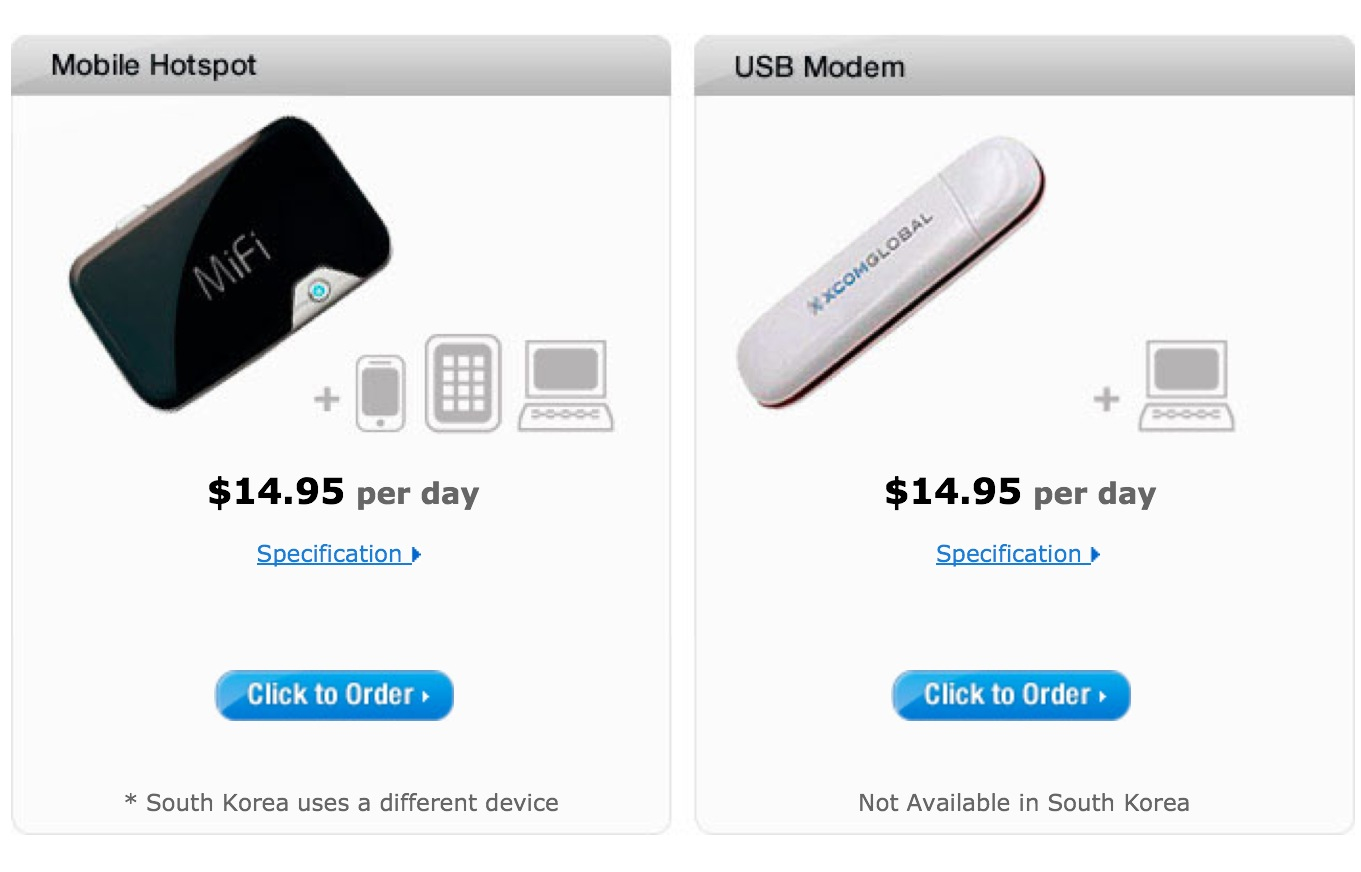The image size is (1361, 872).
Task: Click the plus sign in USB Modem panel
Action: point(1106,399)
